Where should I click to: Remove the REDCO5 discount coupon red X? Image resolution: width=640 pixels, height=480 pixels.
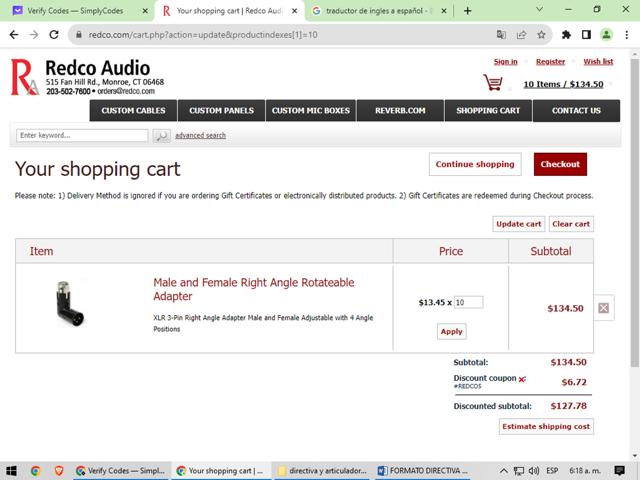point(522,379)
